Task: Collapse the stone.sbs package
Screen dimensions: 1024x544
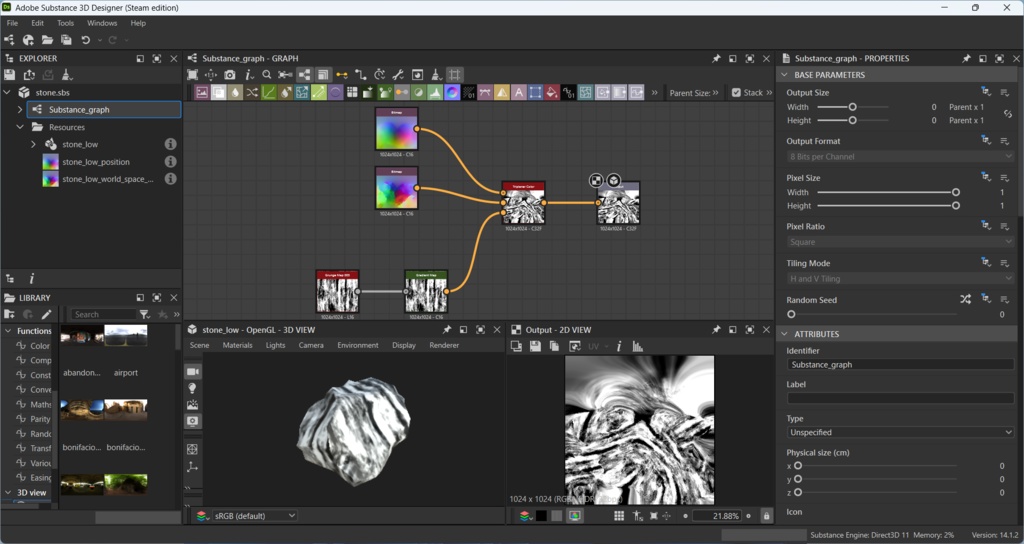Action: (x=7, y=92)
